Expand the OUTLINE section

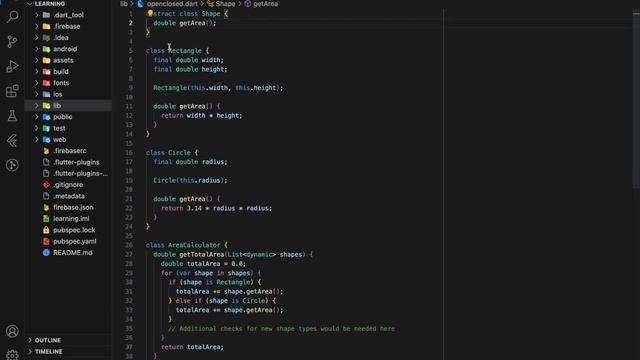tap(48, 340)
